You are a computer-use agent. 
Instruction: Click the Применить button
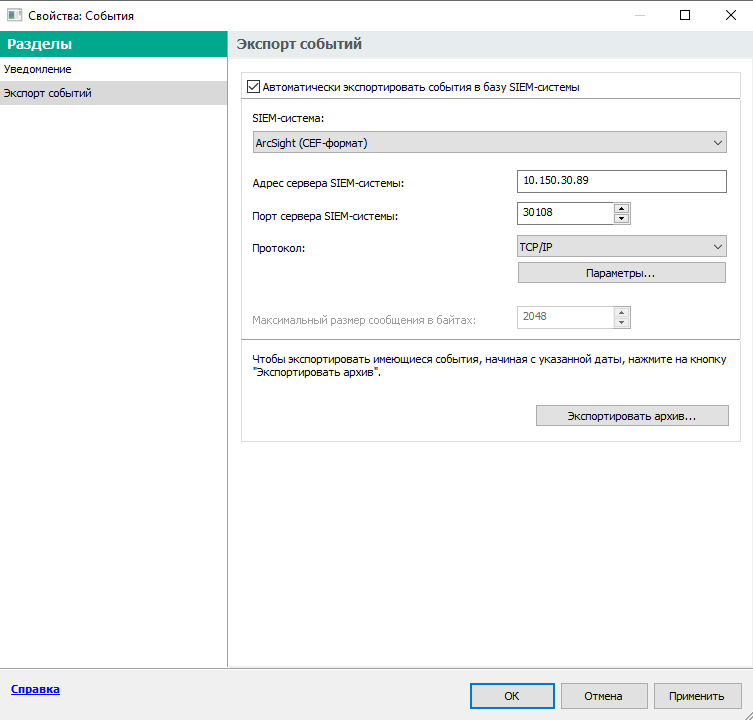pos(697,696)
